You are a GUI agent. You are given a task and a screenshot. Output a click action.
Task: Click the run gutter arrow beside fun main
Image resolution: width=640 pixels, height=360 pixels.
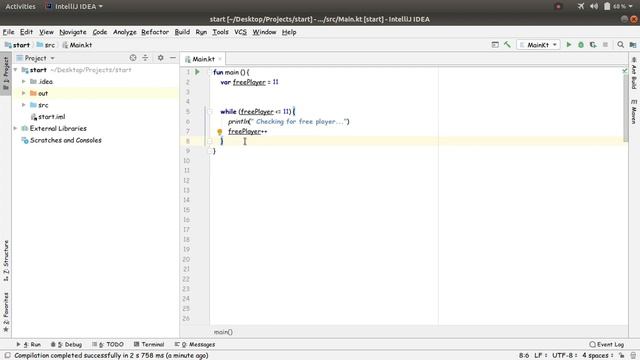tap(198, 72)
